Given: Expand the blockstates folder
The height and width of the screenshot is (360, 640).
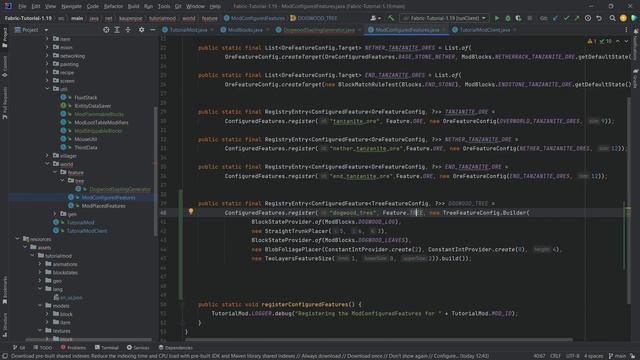Looking at the screenshot, I should (x=40, y=272).
